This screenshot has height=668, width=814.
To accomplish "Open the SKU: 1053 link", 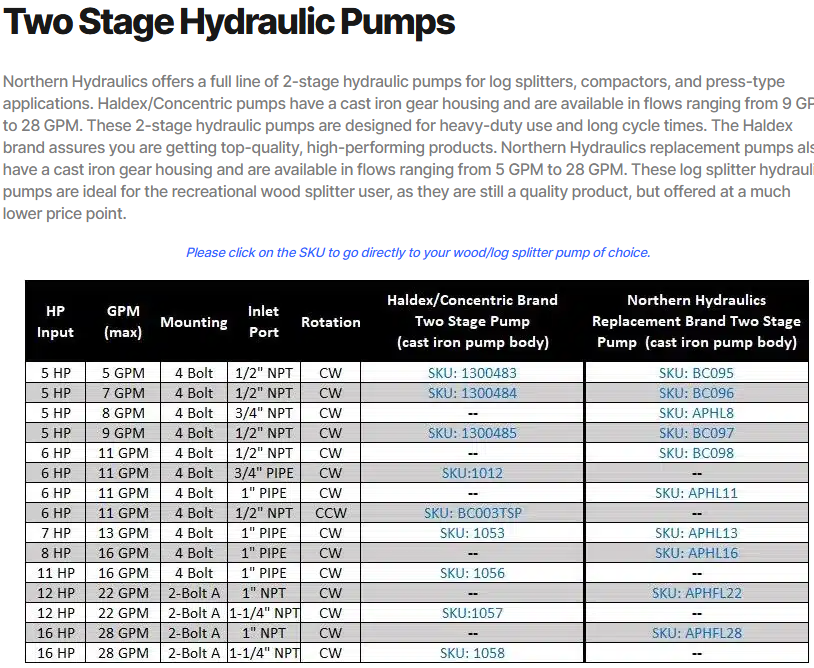I will pyautogui.click(x=472, y=533).
